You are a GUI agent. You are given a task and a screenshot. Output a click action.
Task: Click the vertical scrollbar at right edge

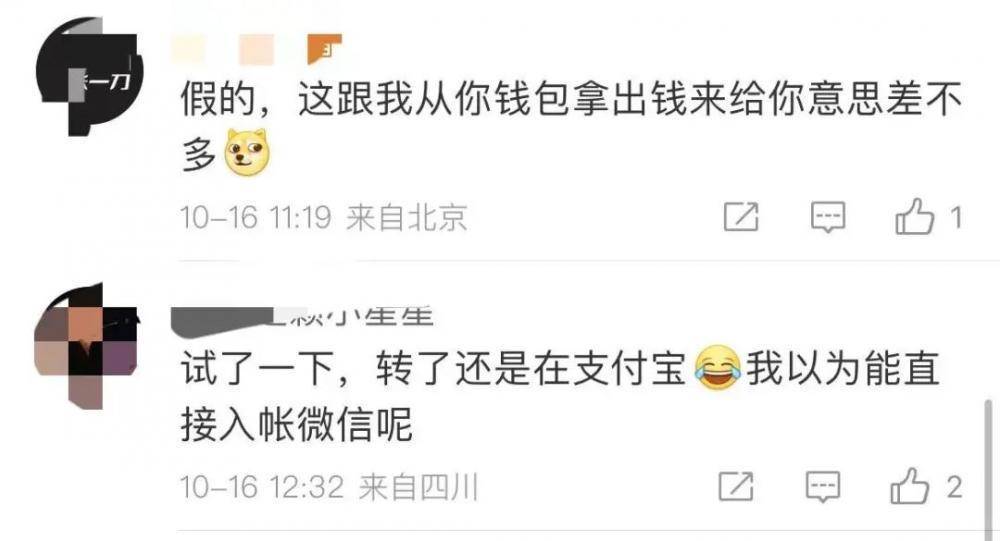pos(988,470)
